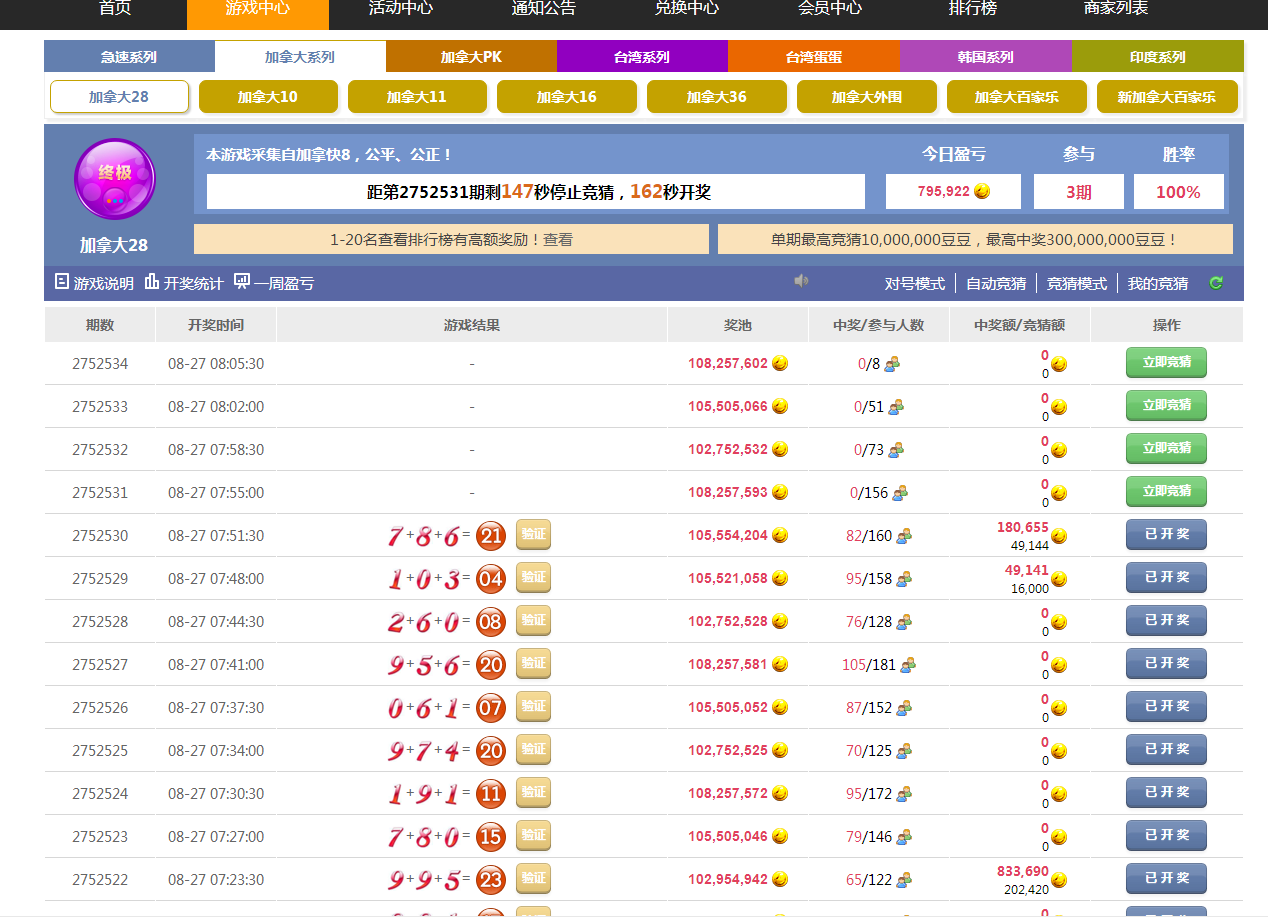Image resolution: width=1268 pixels, height=920 pixels.
Task: Click 验证 for period 2752529
Action: (533, 578)
